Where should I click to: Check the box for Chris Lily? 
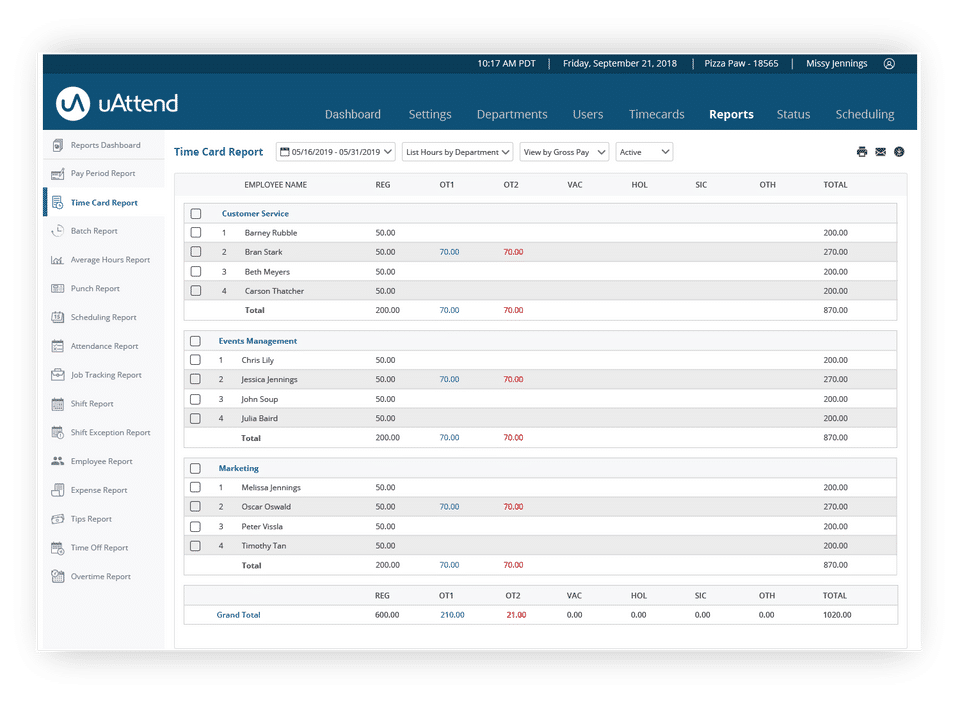pos(195,360)
